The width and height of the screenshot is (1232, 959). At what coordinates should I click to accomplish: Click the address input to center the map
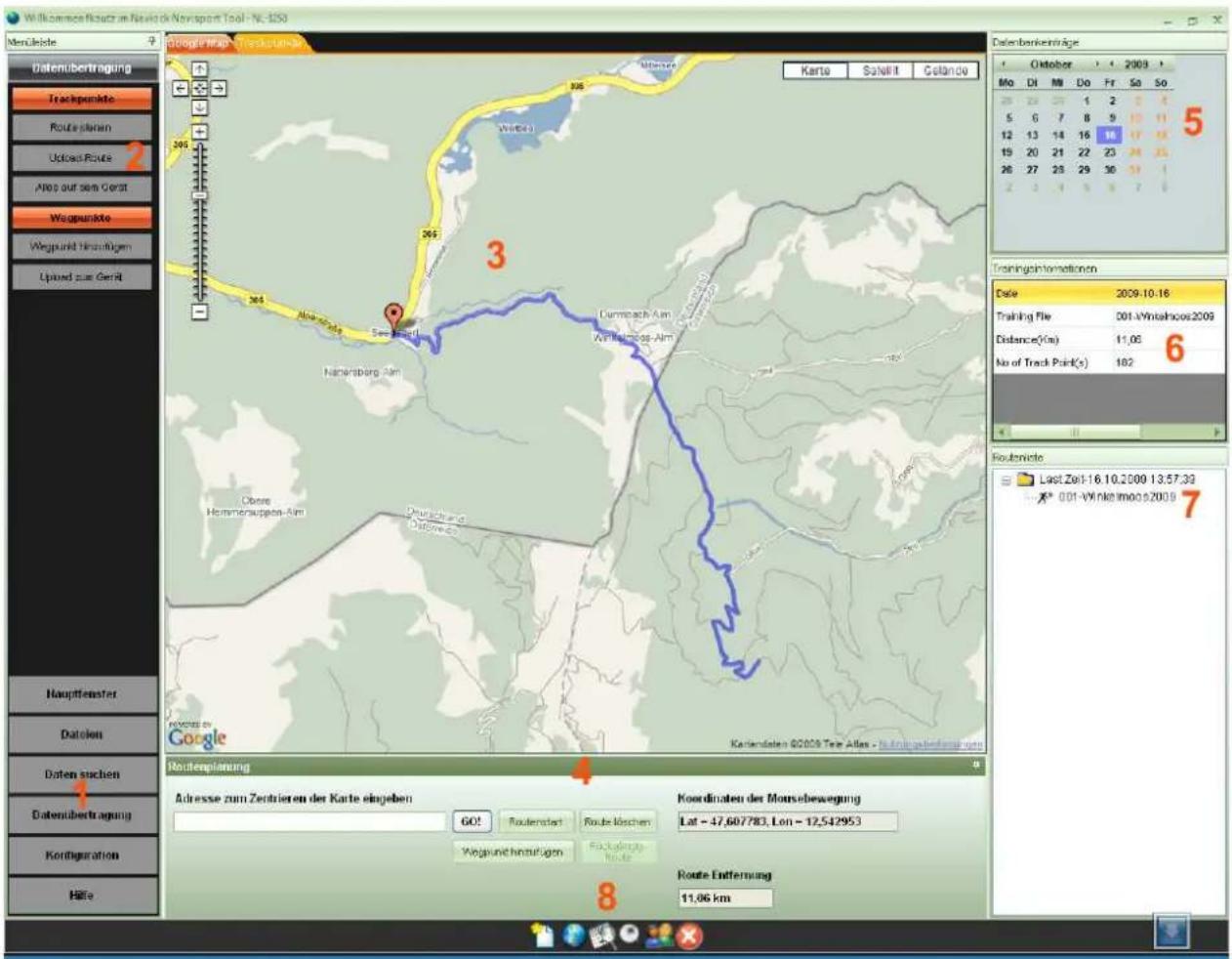pyautogui.click(x=310, y=821)
